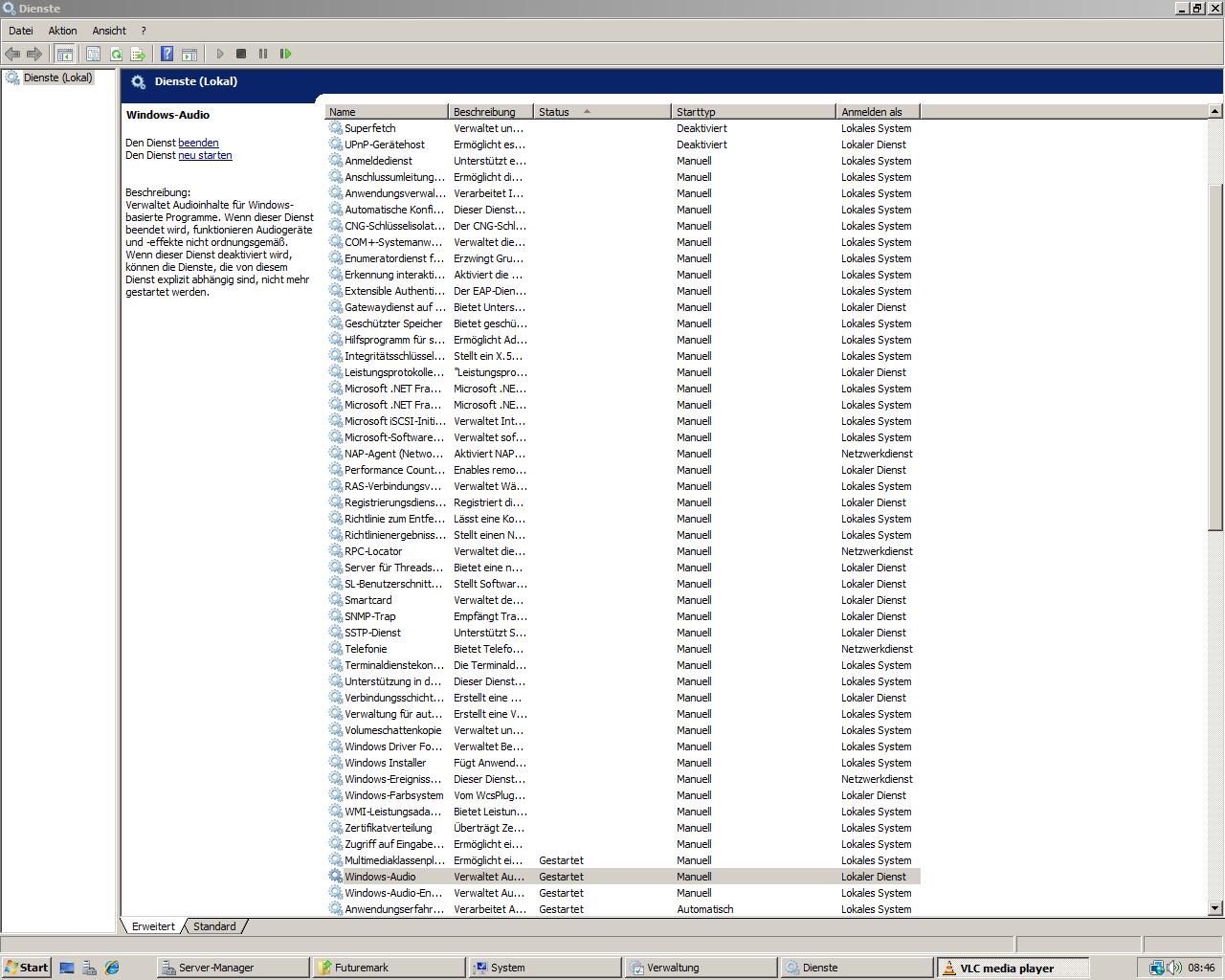1225x980 pixels.
Task: Click the Stop service toolbar button
Action: [241, 55]
